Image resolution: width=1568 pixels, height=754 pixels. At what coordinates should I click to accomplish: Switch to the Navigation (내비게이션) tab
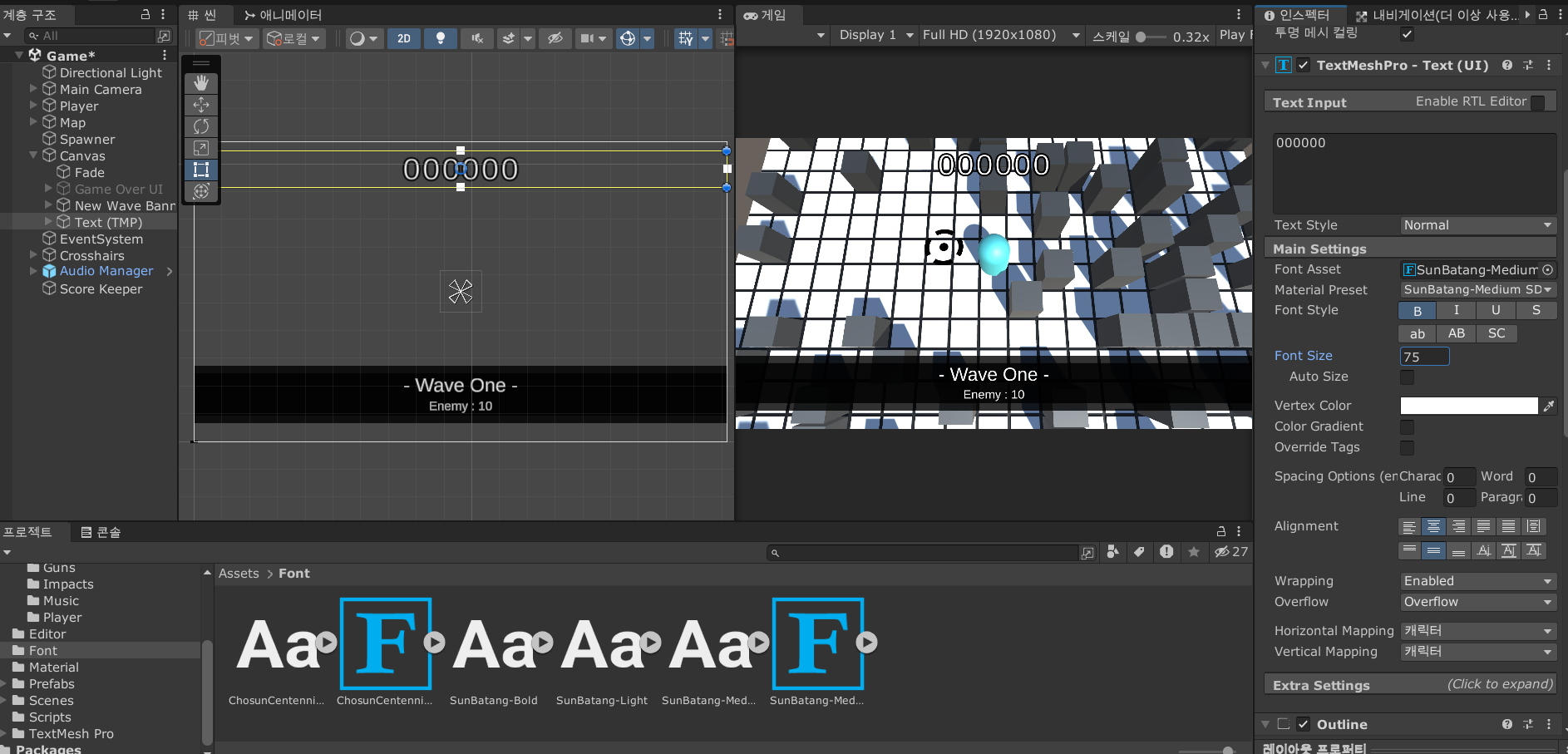(x=1437, y=15)
